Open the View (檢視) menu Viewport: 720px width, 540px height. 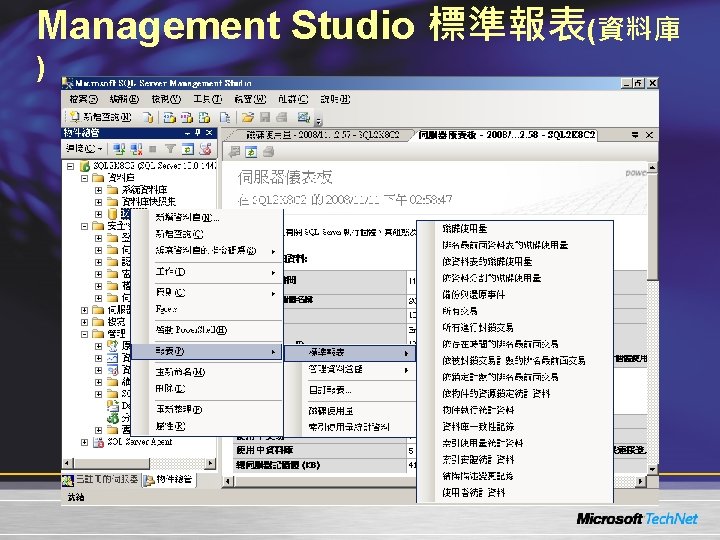[x=166, y=99]
